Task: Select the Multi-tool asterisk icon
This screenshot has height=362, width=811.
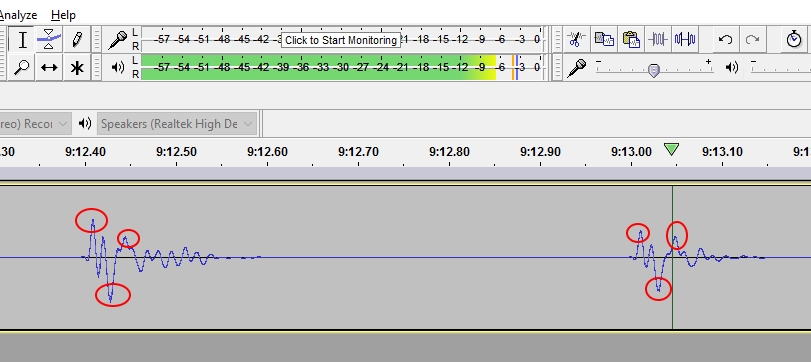Action: point(77,67)
